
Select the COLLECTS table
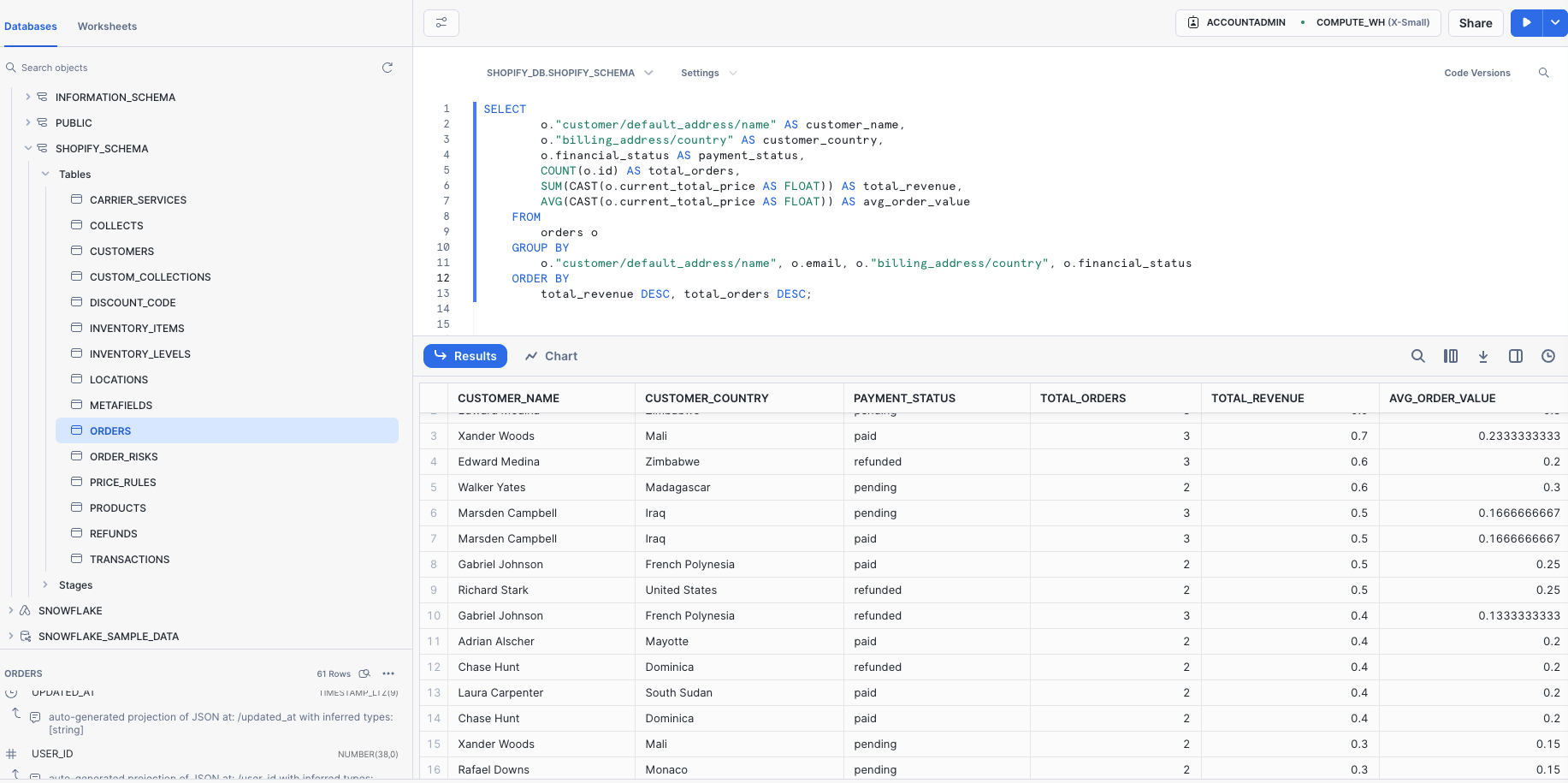(x=116, y=225)
